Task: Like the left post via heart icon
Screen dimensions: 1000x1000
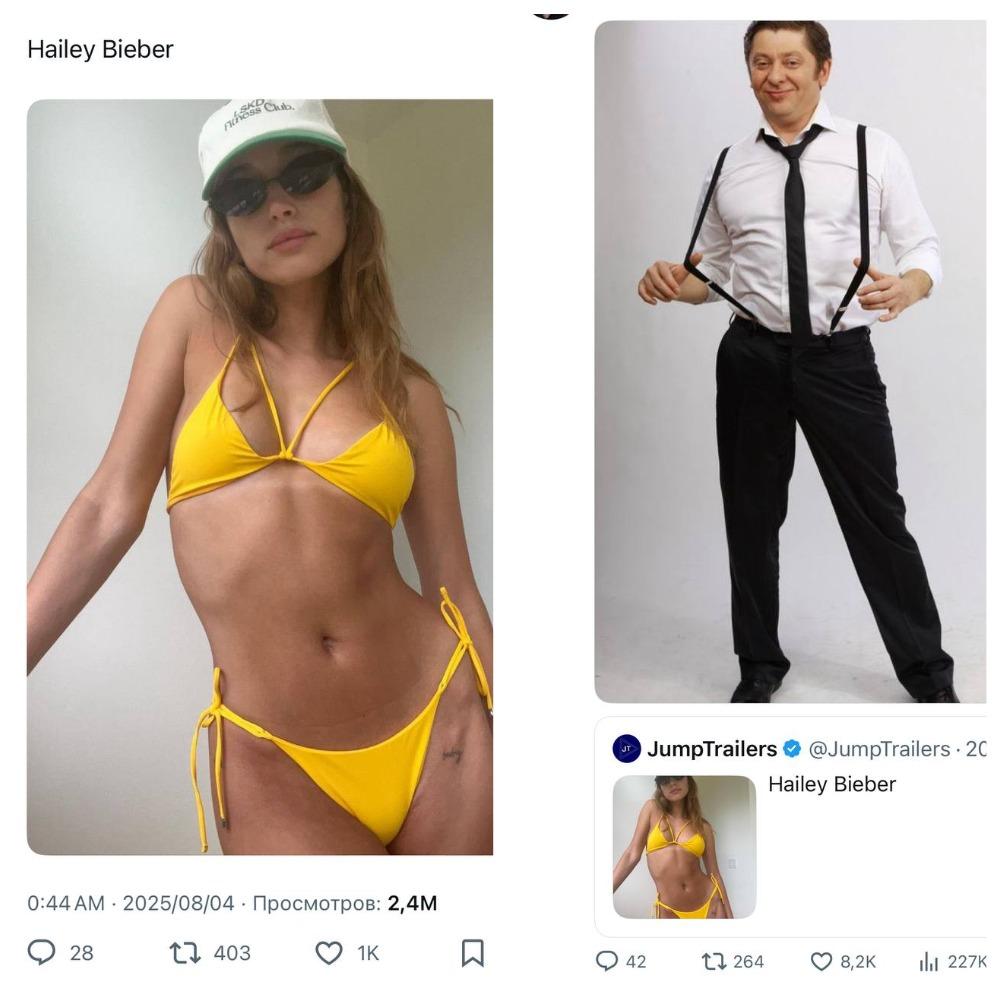Action: (x=329, y=952)
